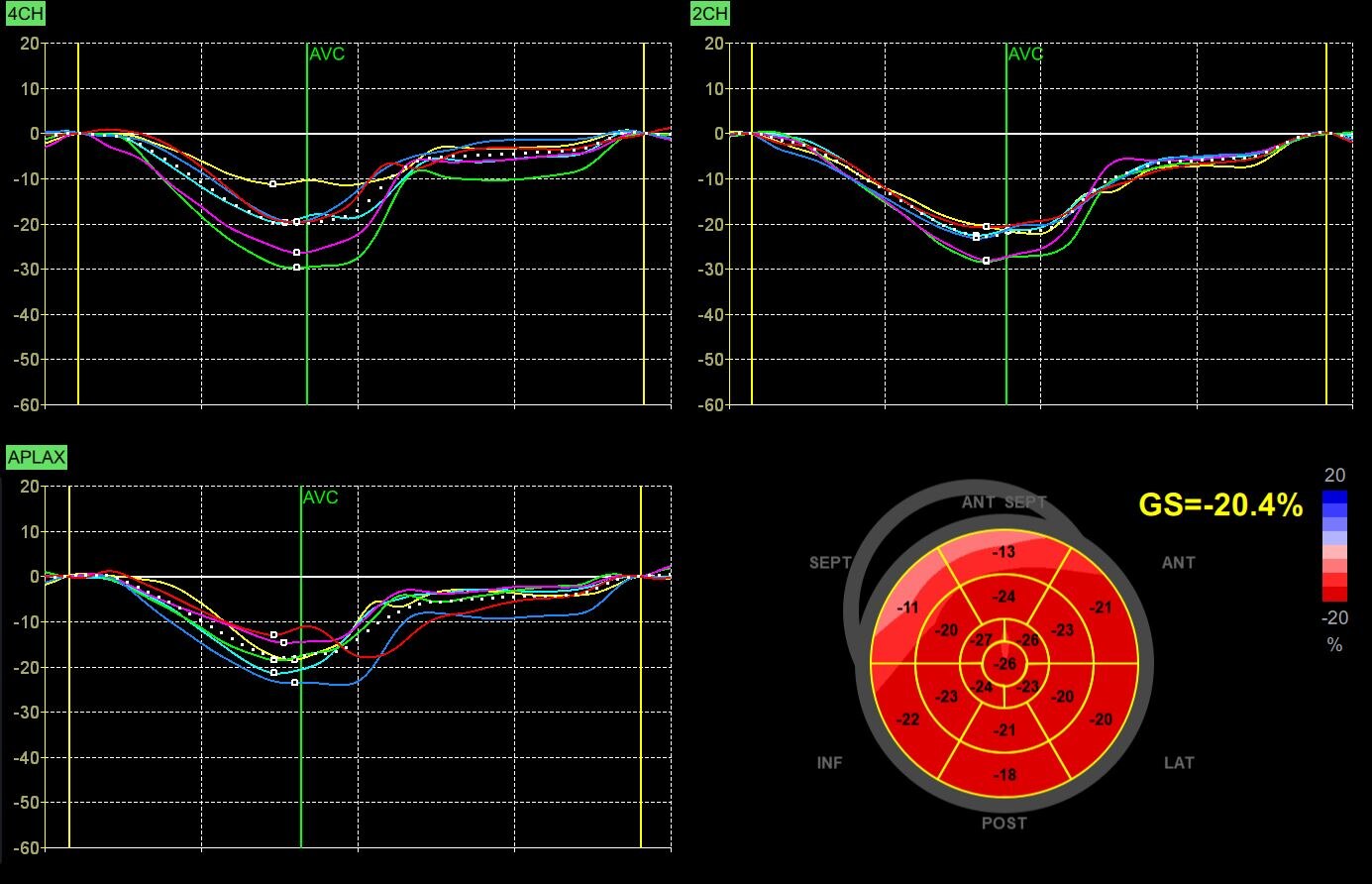Select the yellow curve peak marker in 4CH
Screen dimensions: 1372x884
(273, 183)
